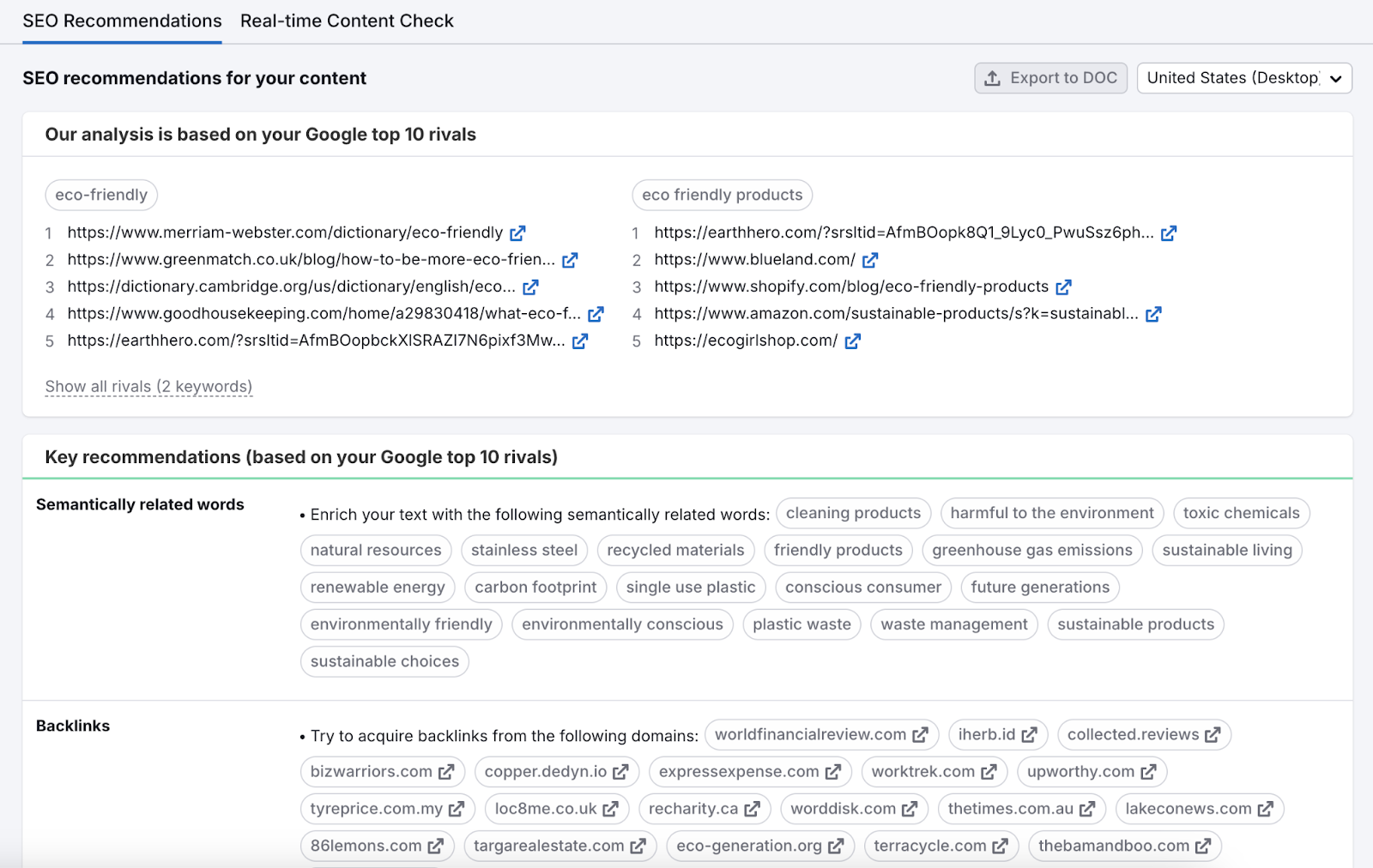The width and height of the screenshot is (1373, 868).
Task: Open external link icon for terracycle.com domain
Action: [x=999, y=845]
